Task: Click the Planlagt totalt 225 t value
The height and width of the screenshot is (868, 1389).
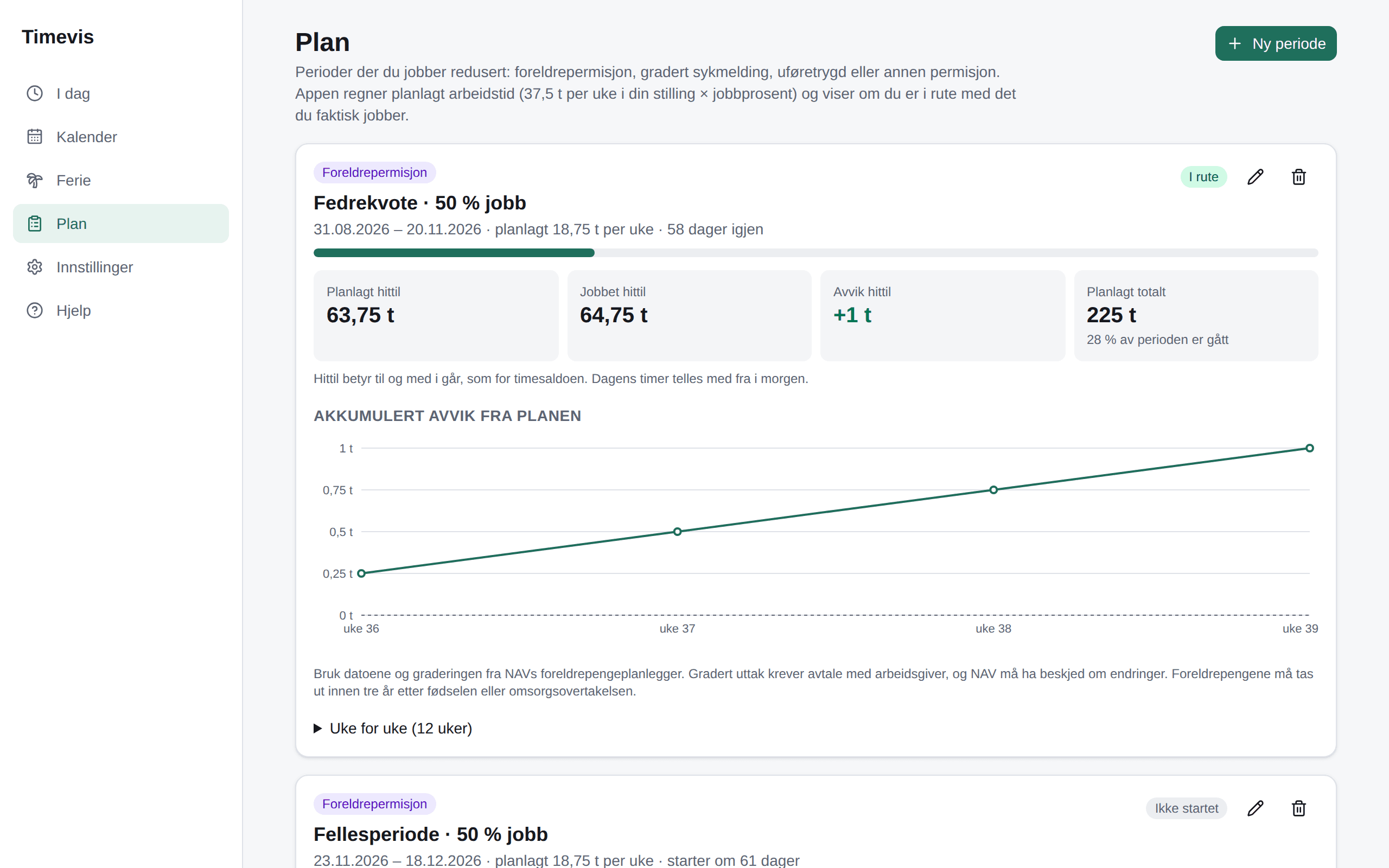Action: pos(1111,315)
